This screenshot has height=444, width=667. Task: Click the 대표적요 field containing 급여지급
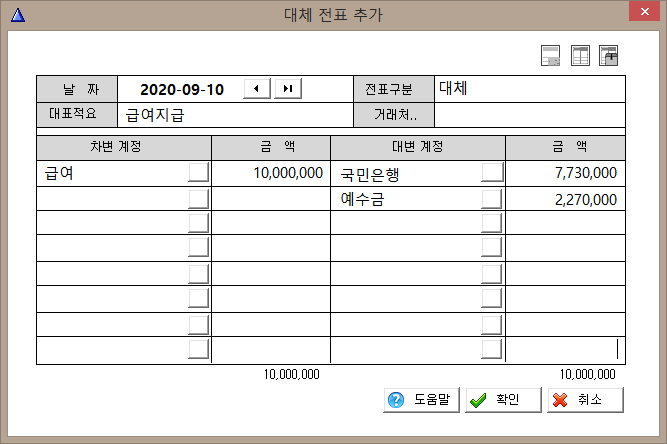pos(235,115)
